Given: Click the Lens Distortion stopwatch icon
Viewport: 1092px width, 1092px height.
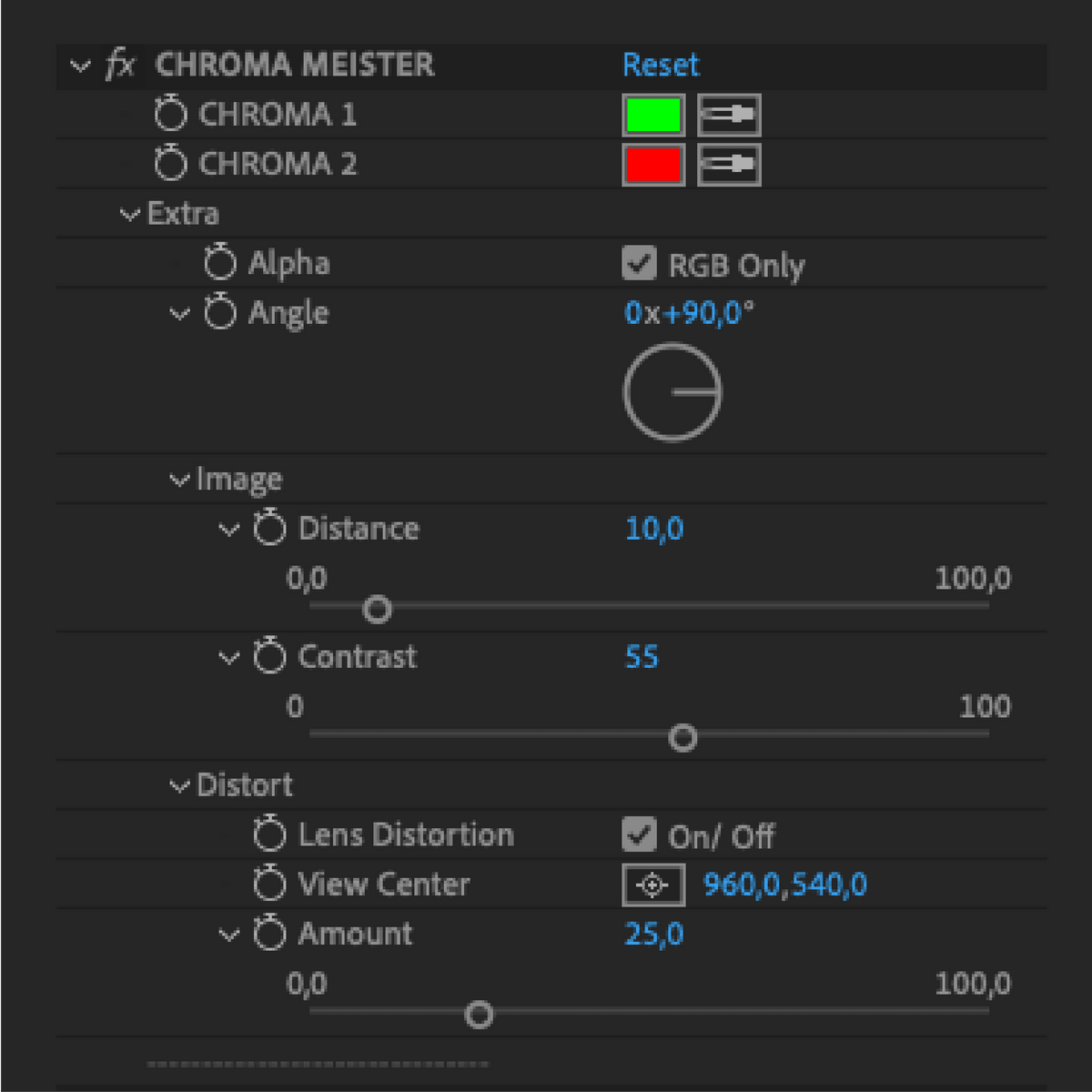Looking at the screenshot, I should pos(269,834).
